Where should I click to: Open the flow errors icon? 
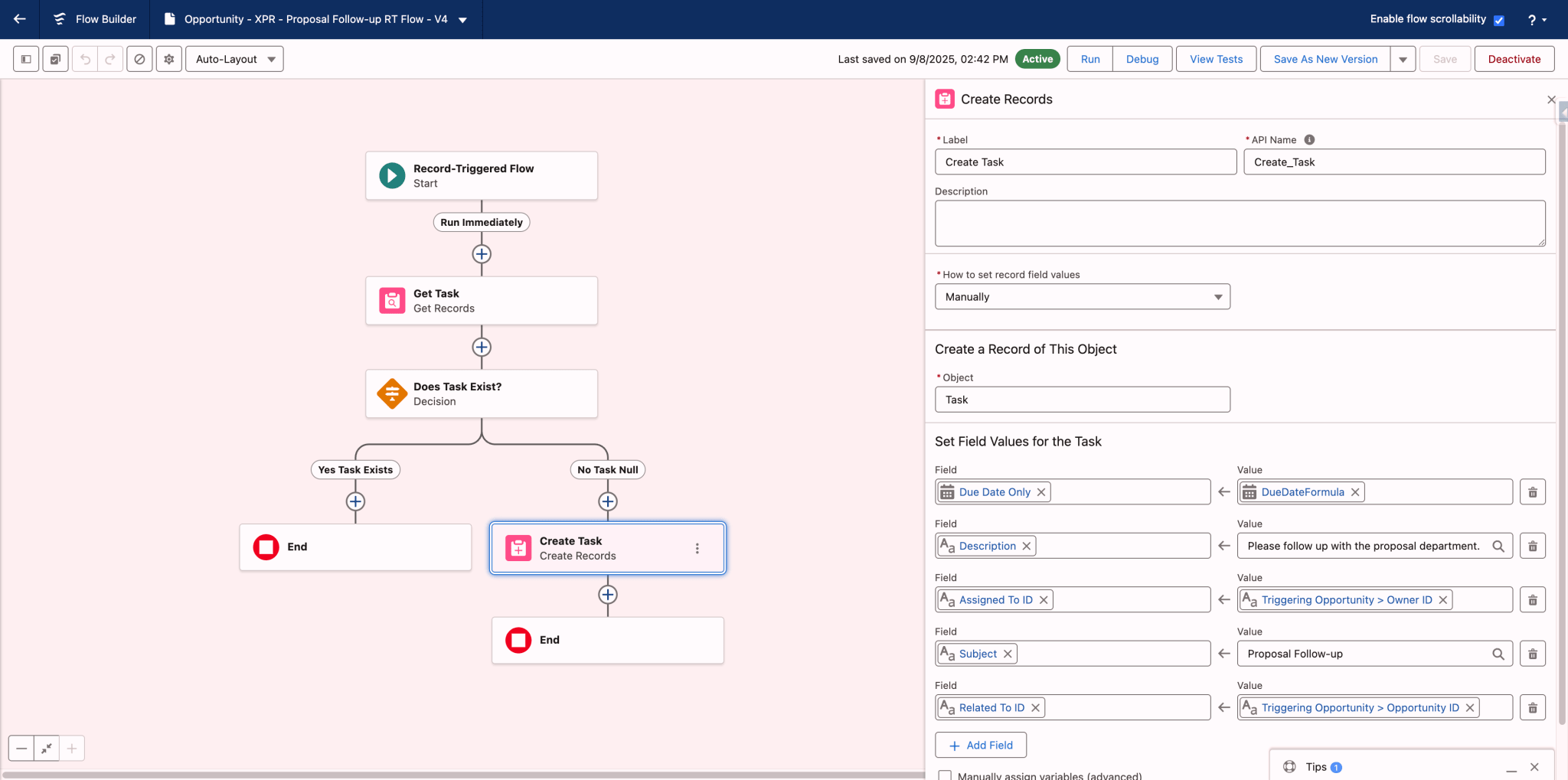[x=139, y=58]
